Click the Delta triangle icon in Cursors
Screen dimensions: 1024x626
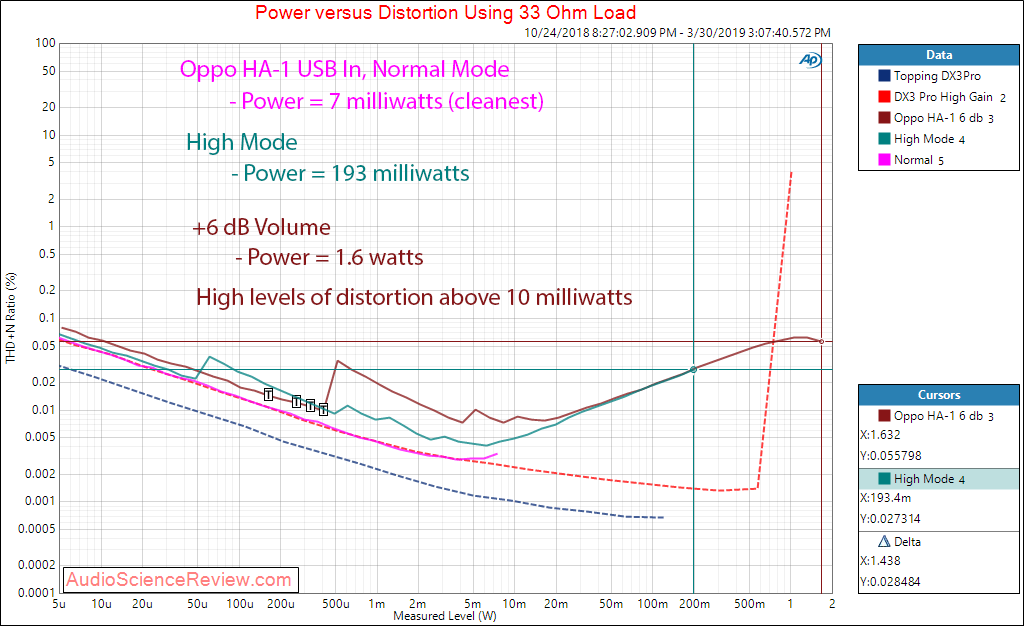[884, 541]
